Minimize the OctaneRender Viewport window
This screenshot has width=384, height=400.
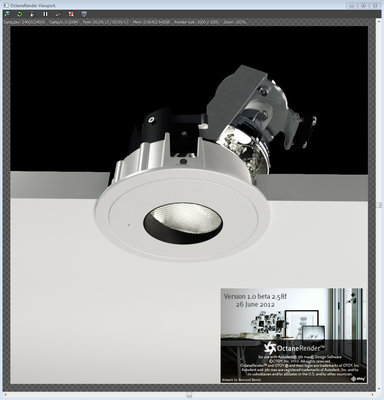click(352, 5)
